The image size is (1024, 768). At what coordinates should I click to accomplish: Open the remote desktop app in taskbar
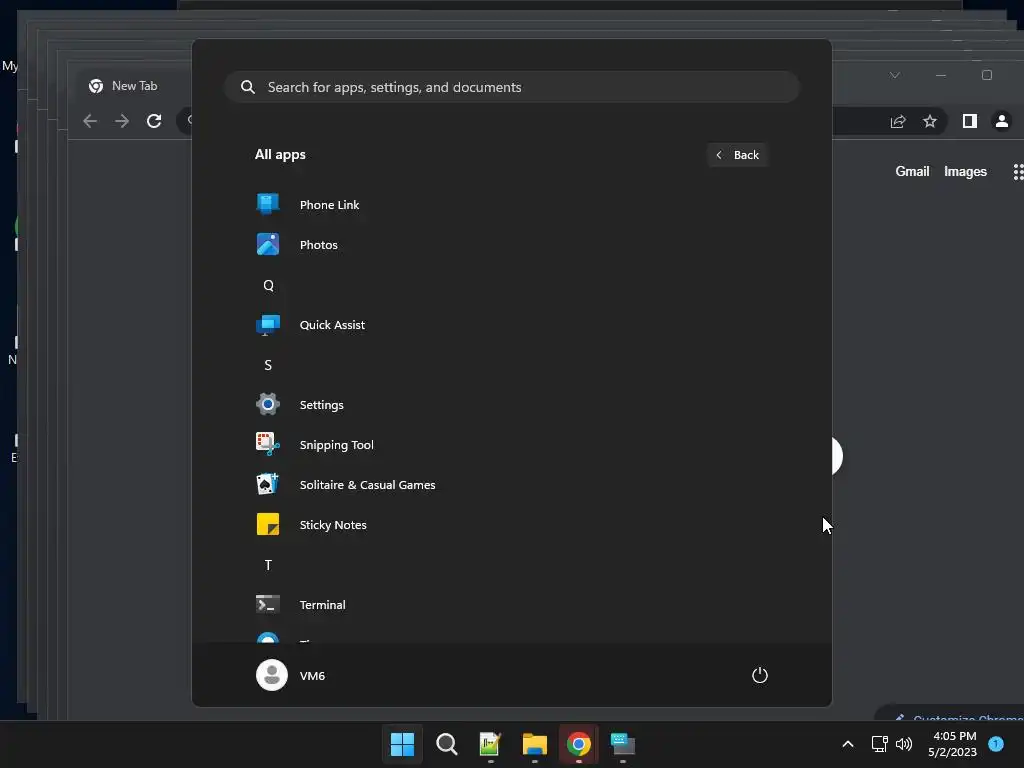click(622, 744)
